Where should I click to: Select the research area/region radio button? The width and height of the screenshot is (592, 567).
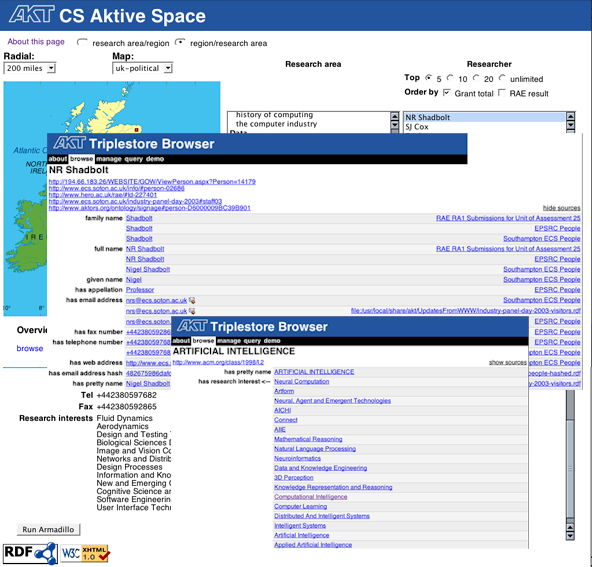(x=82, y=42)
